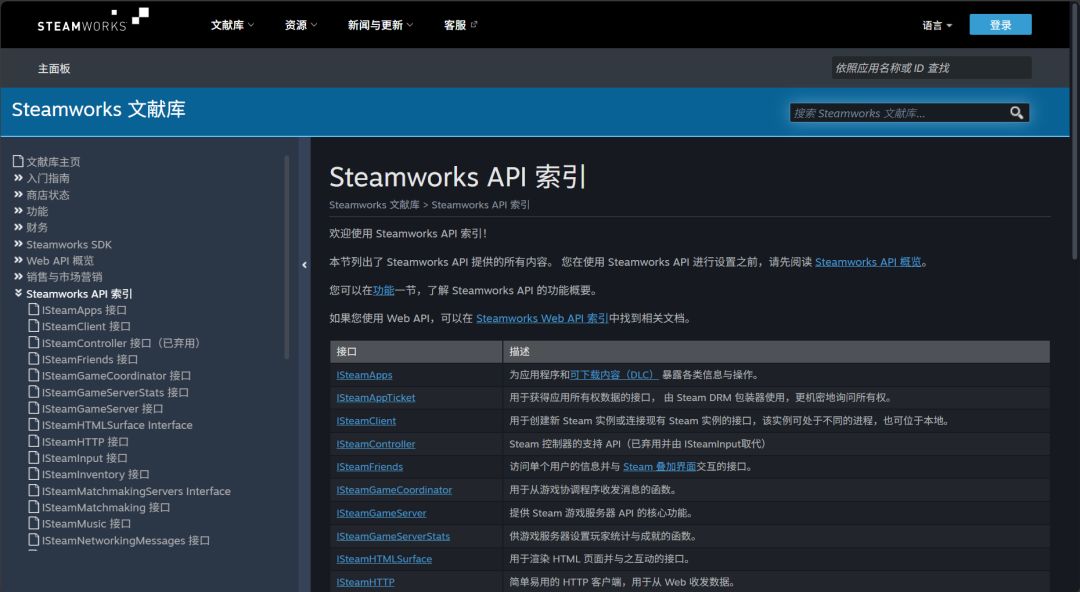The width and height of the screenshot is (1080, 592).
Task: Click the page icon next to ISteamApps 接口
Action: 34,309
